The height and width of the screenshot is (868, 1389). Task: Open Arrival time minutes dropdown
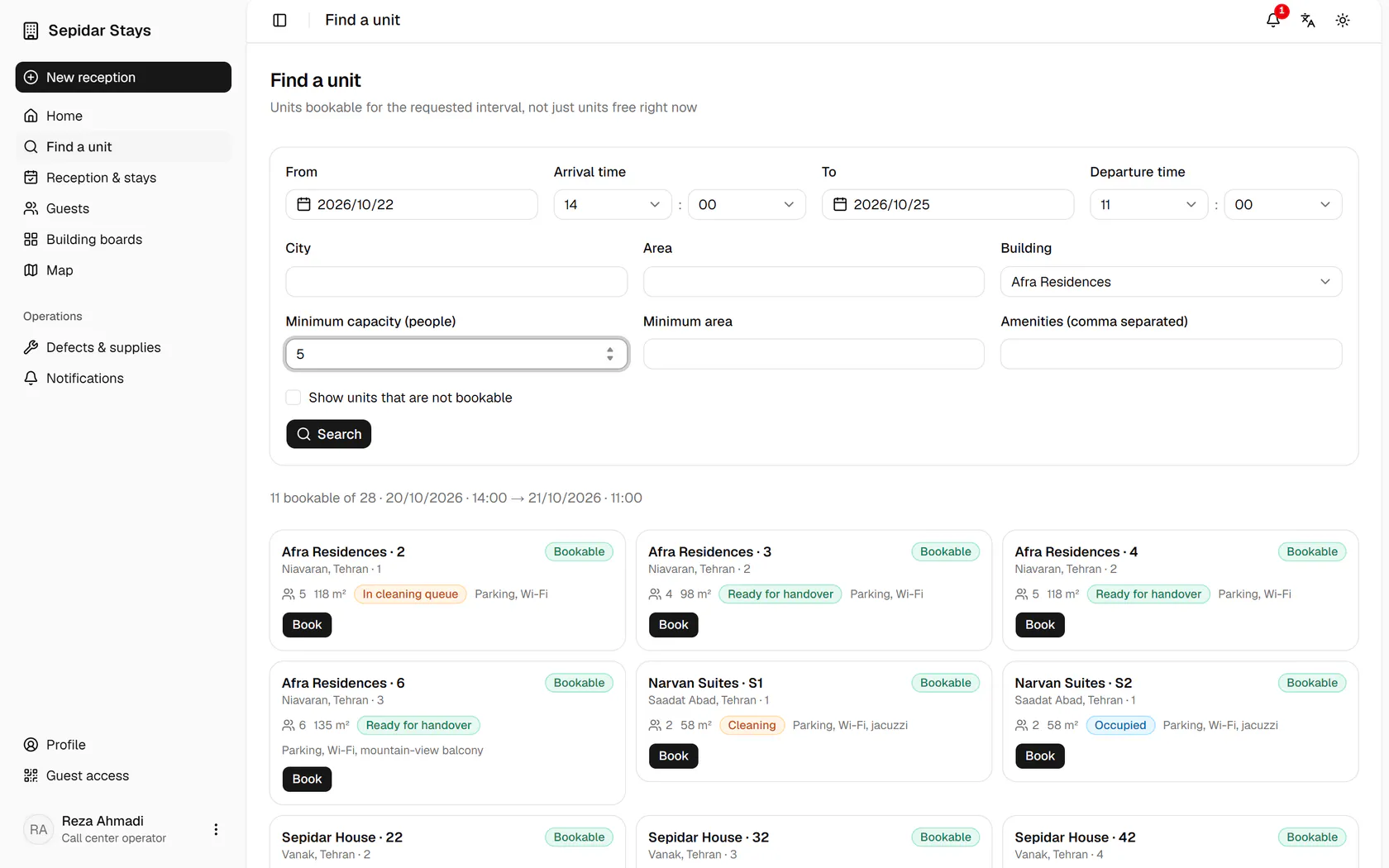pyautogui.click(x=747, y=204)
